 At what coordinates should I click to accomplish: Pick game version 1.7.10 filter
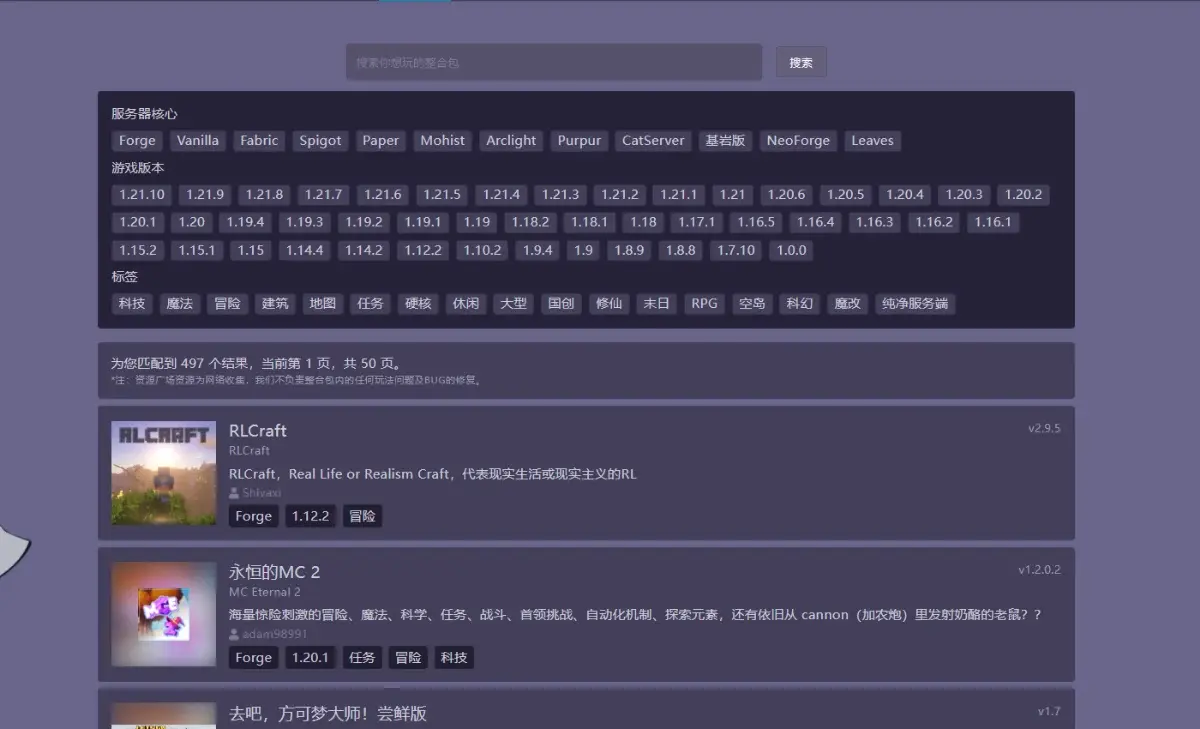[736, 250]
